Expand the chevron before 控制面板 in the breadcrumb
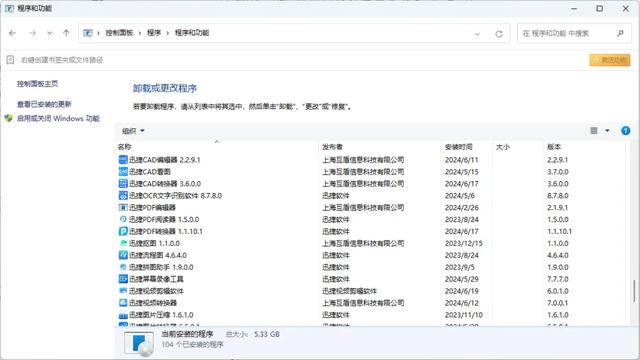The height and width of the screenshot is (360, 640). coord(98,33)
